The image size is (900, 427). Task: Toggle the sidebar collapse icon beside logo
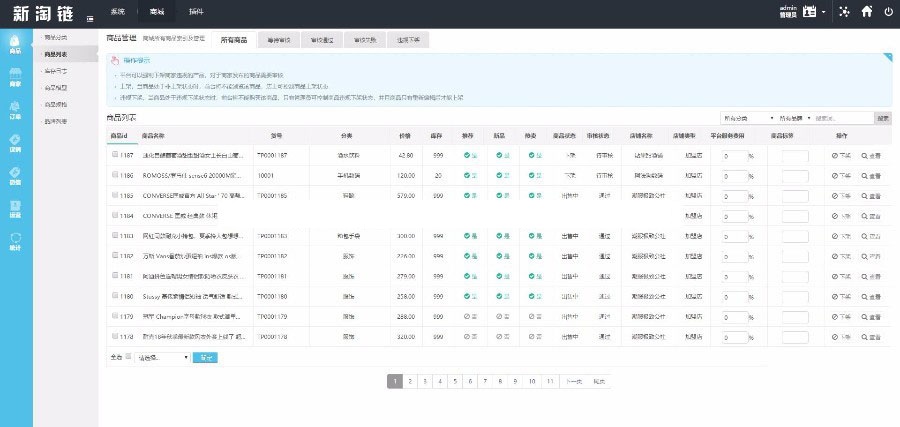point(91,18)
